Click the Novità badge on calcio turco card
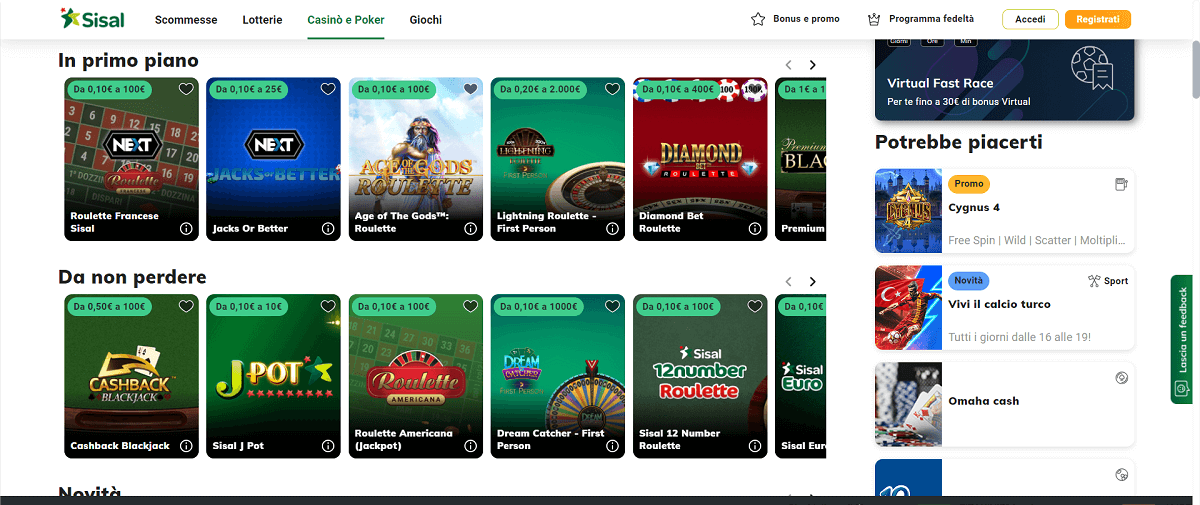This screenshot has width=1200, height=505. (x=969, y=281)
